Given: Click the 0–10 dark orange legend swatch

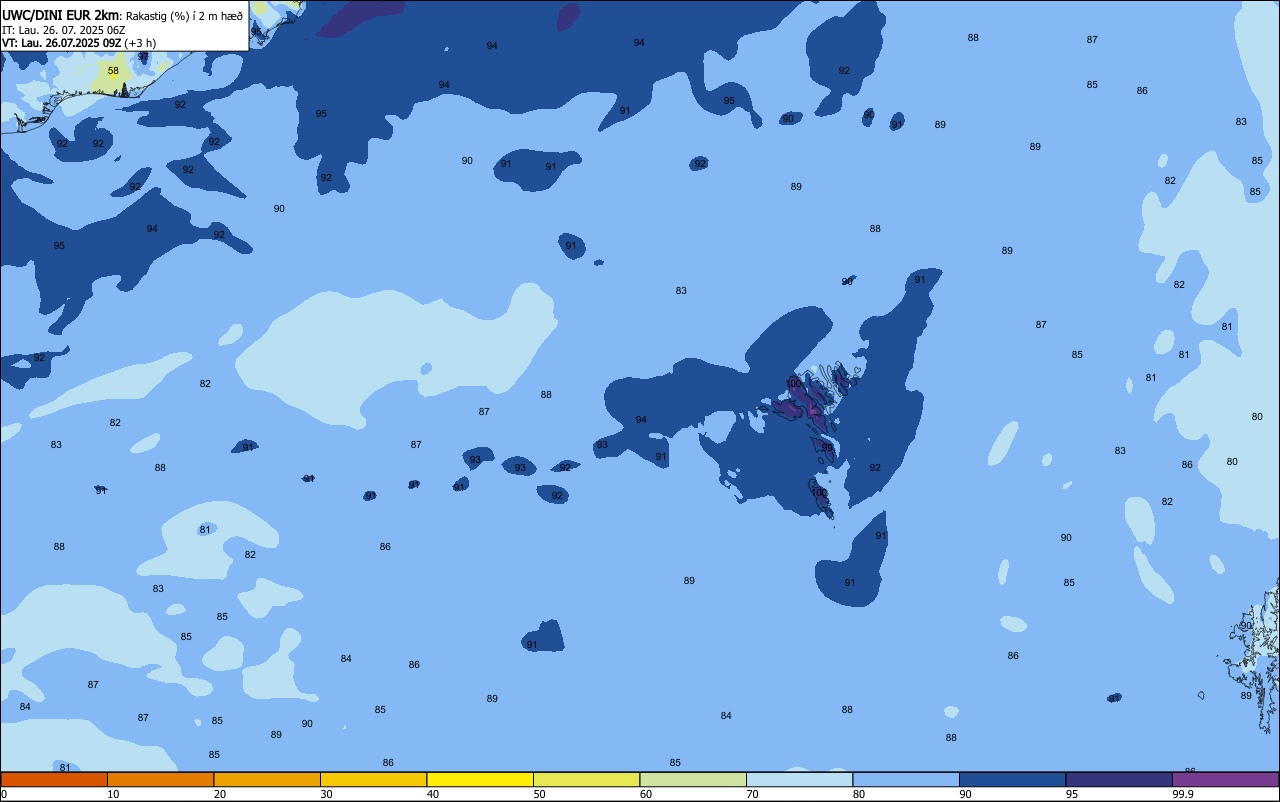Looking at the screenshot, I should pos(54,779).
